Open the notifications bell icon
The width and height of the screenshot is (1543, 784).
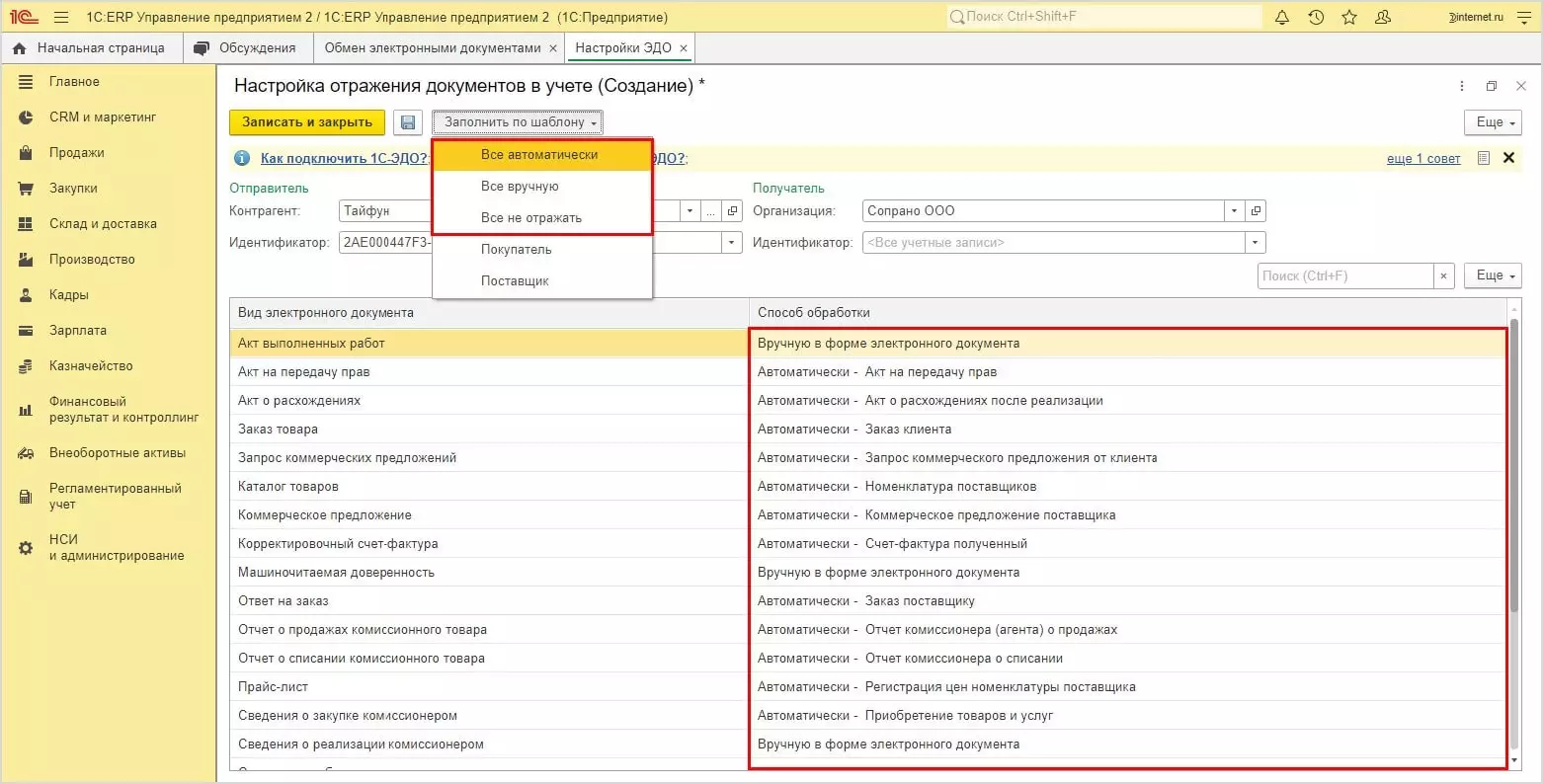click(x=1282, y=18)
